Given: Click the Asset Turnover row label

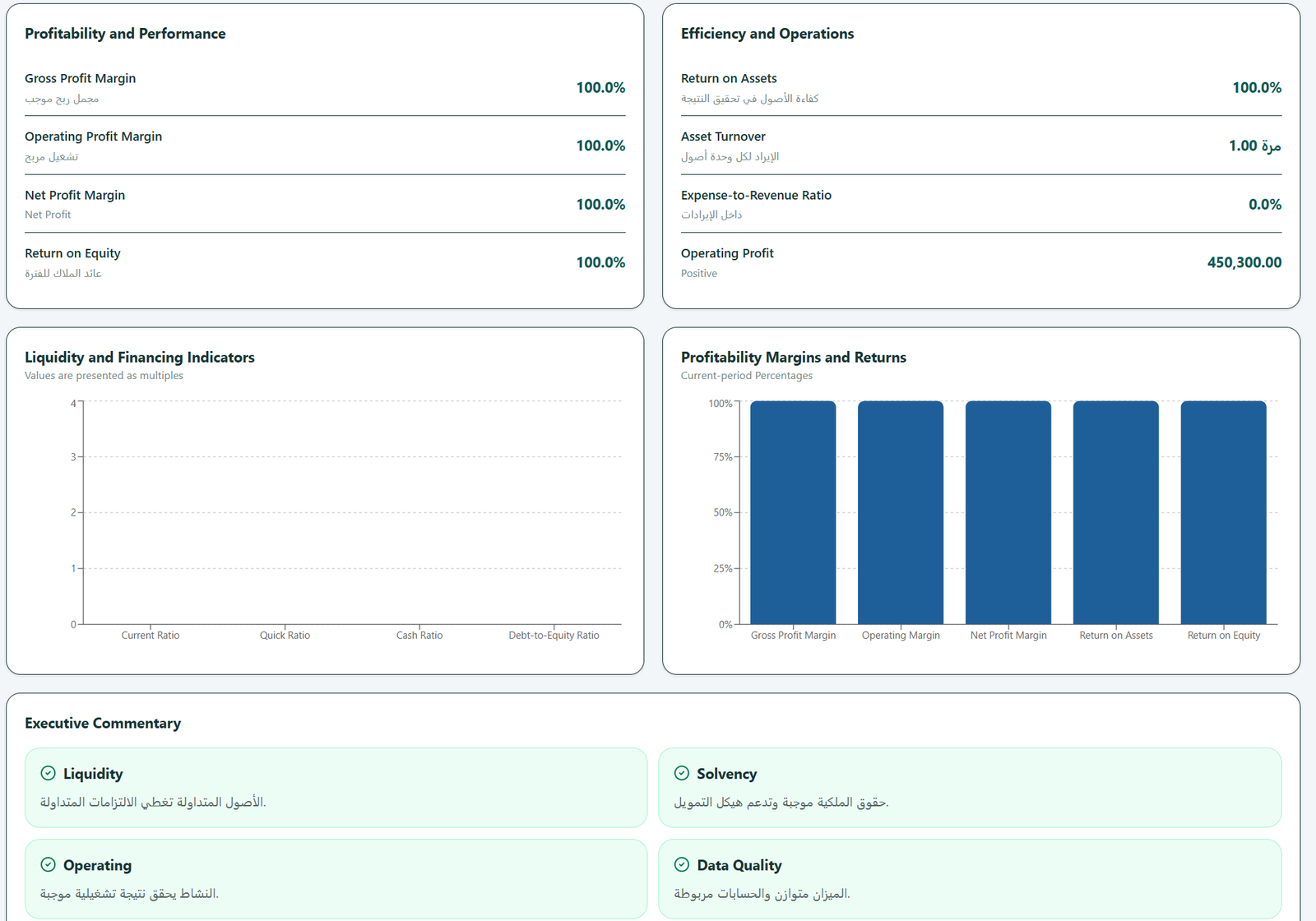Looking at the screenshot, I should (723, 137).
